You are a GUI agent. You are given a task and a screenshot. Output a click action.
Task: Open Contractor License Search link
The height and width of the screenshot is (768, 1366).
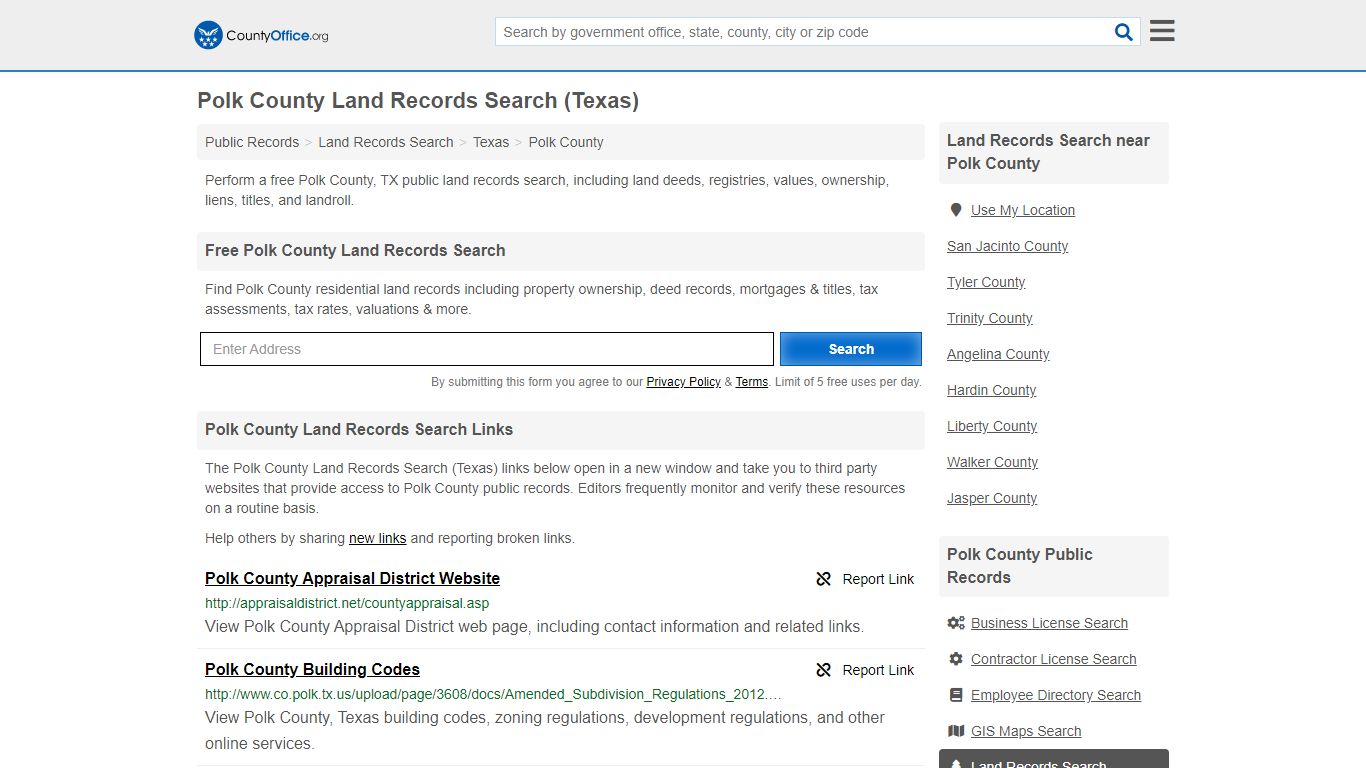point(1053,659)
